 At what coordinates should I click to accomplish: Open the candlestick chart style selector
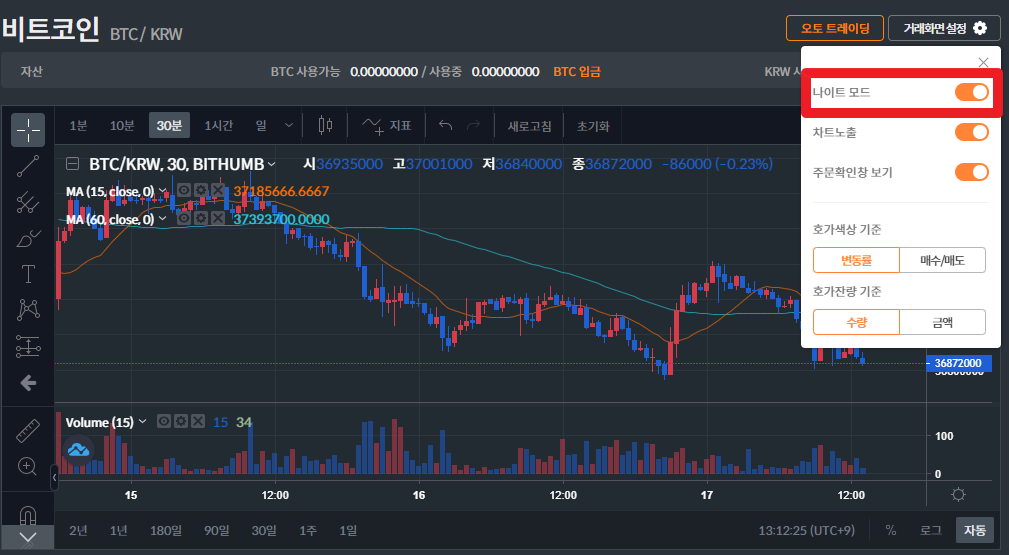point(326,125)
